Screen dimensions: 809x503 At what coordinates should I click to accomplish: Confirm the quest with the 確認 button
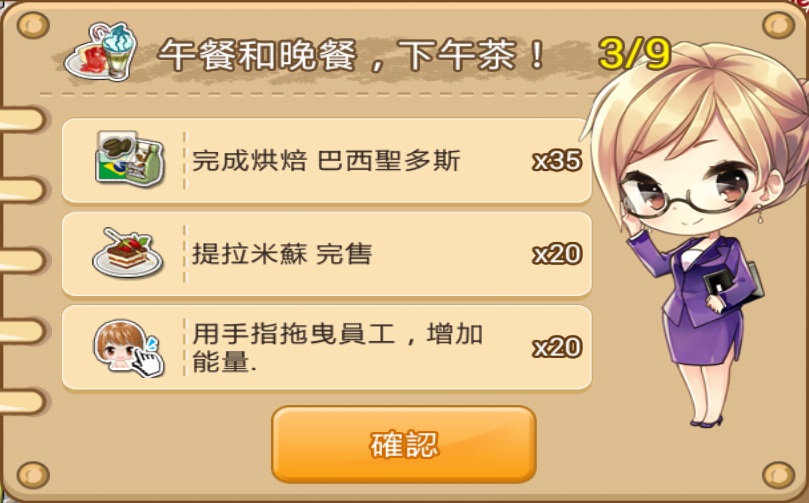coord(404,444)
